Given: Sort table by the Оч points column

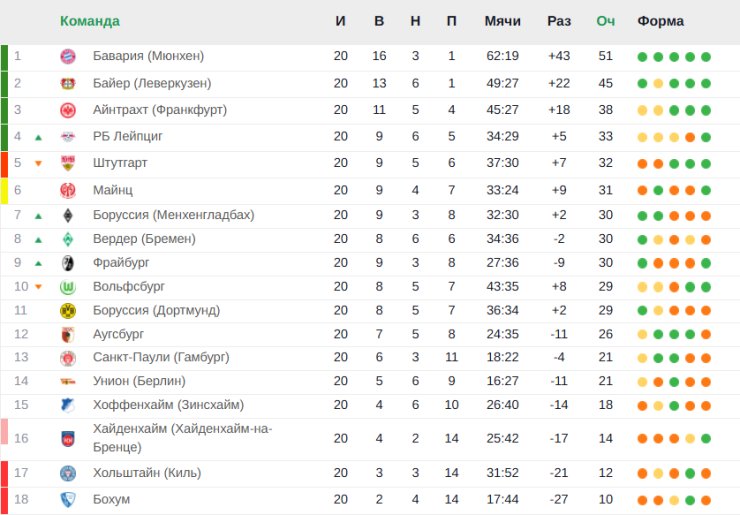Looking at the screenshot, I should click(605, 21).
